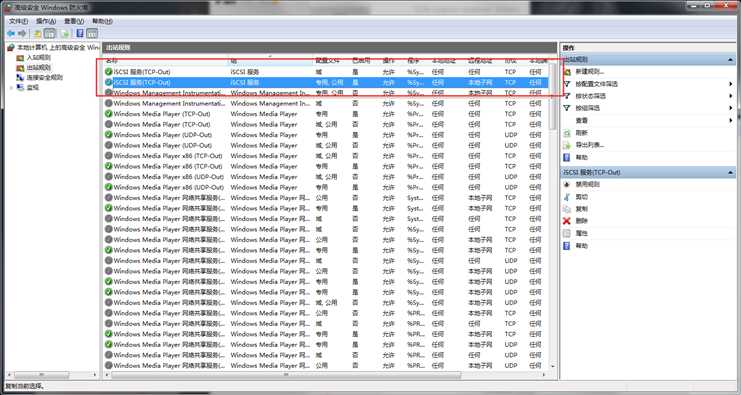741x395 pixels.
Task: Open the 查看(V) menu in the menu bar
Action: coord(74,21)
